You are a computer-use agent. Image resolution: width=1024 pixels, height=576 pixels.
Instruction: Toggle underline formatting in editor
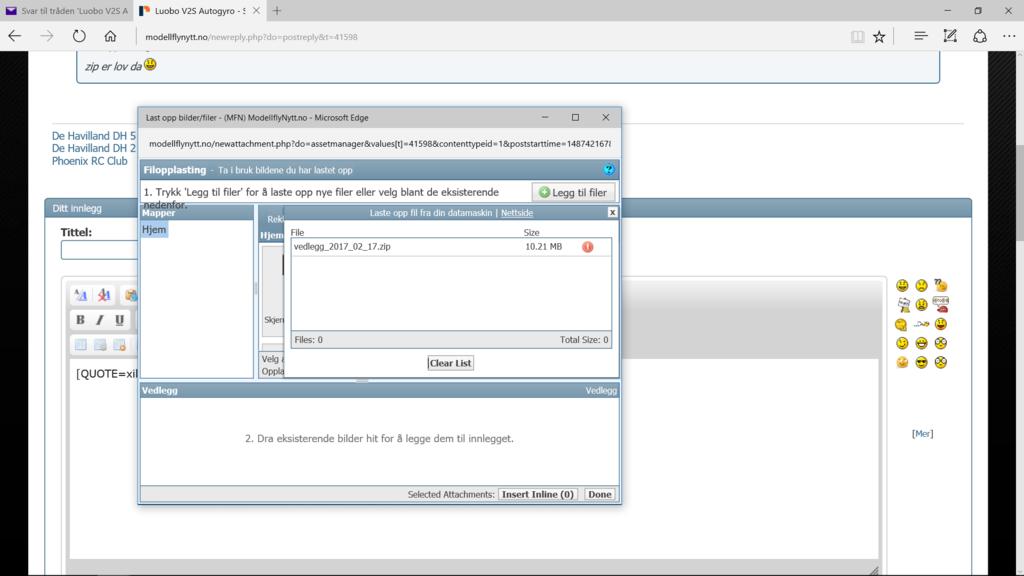click(x=120, y=320)
